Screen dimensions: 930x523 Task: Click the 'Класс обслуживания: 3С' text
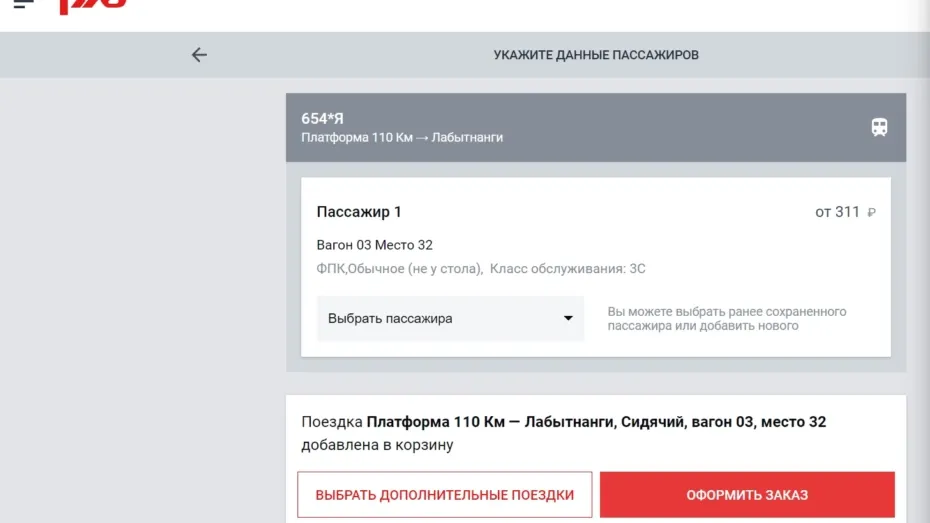568,269
